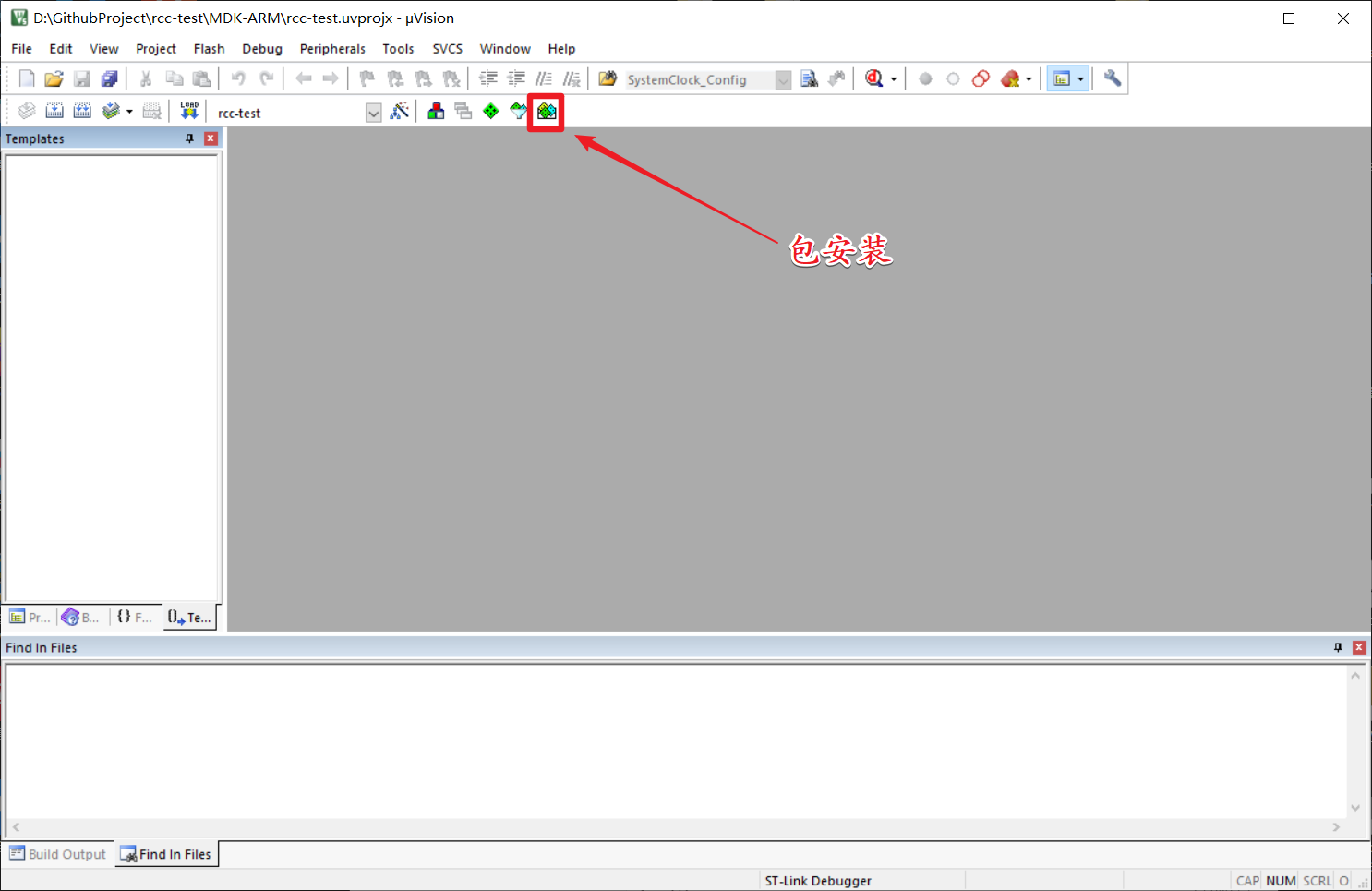This screenshot has height=891, width=1372.
Task: Open a file using the Open folder icon
Action: (54, 79)
